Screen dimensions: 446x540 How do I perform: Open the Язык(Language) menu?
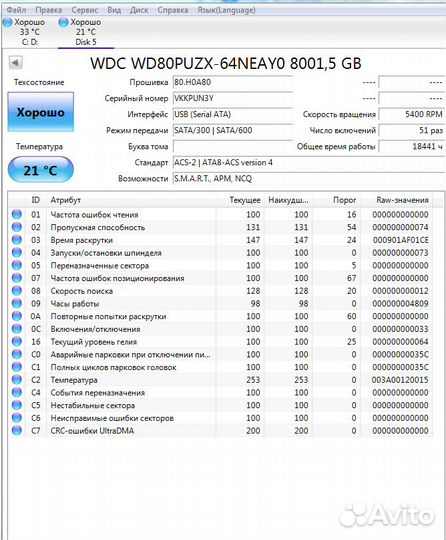pyautogui.click(x=226, y=10)
